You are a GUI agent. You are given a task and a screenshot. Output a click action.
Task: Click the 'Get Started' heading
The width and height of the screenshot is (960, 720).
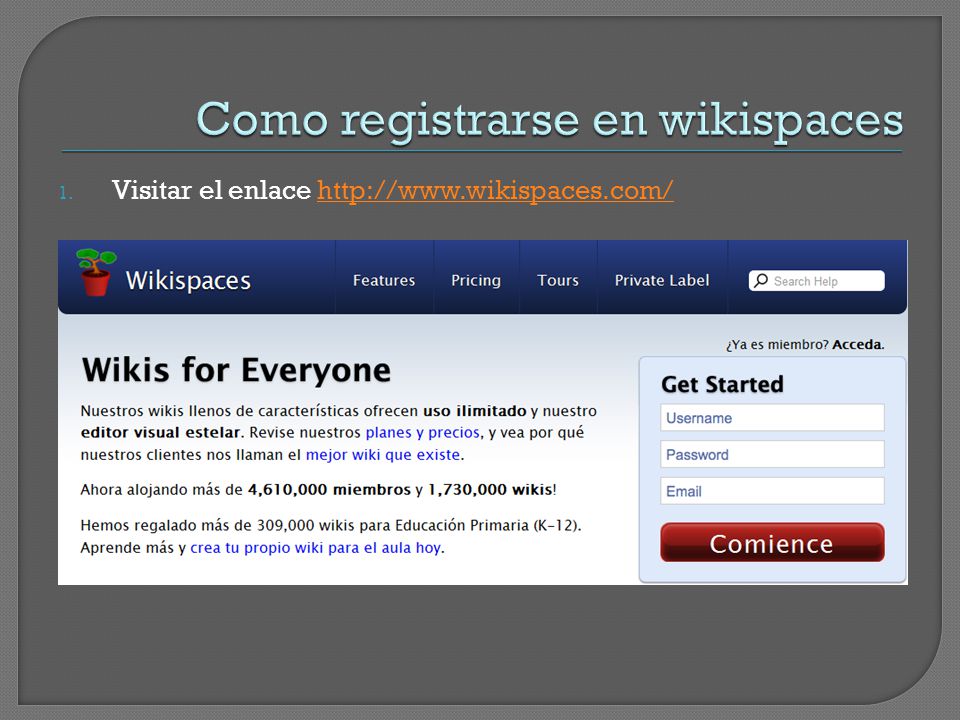722,384
